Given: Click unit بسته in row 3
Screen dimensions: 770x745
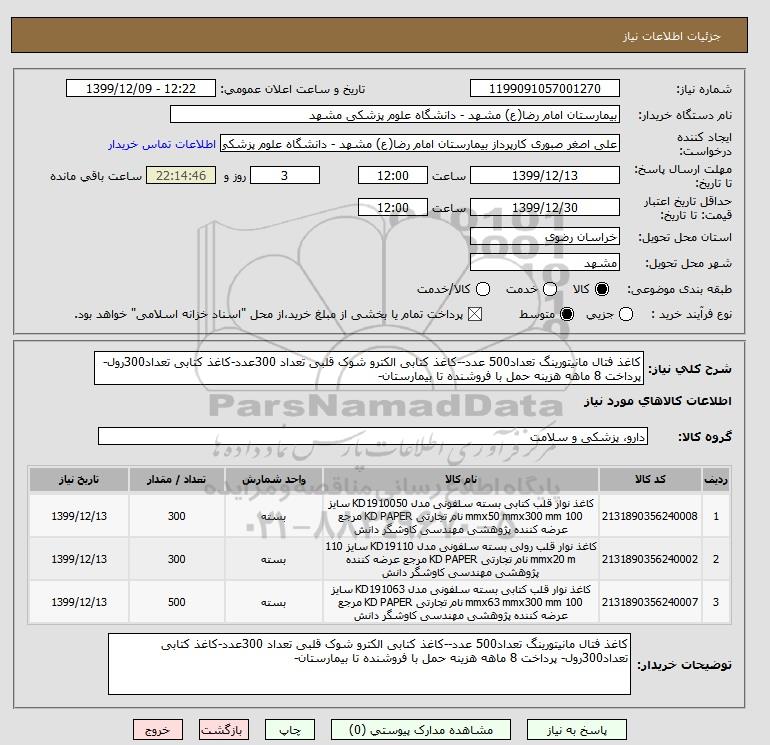Looking at the screenshot, I should point(274,602).
